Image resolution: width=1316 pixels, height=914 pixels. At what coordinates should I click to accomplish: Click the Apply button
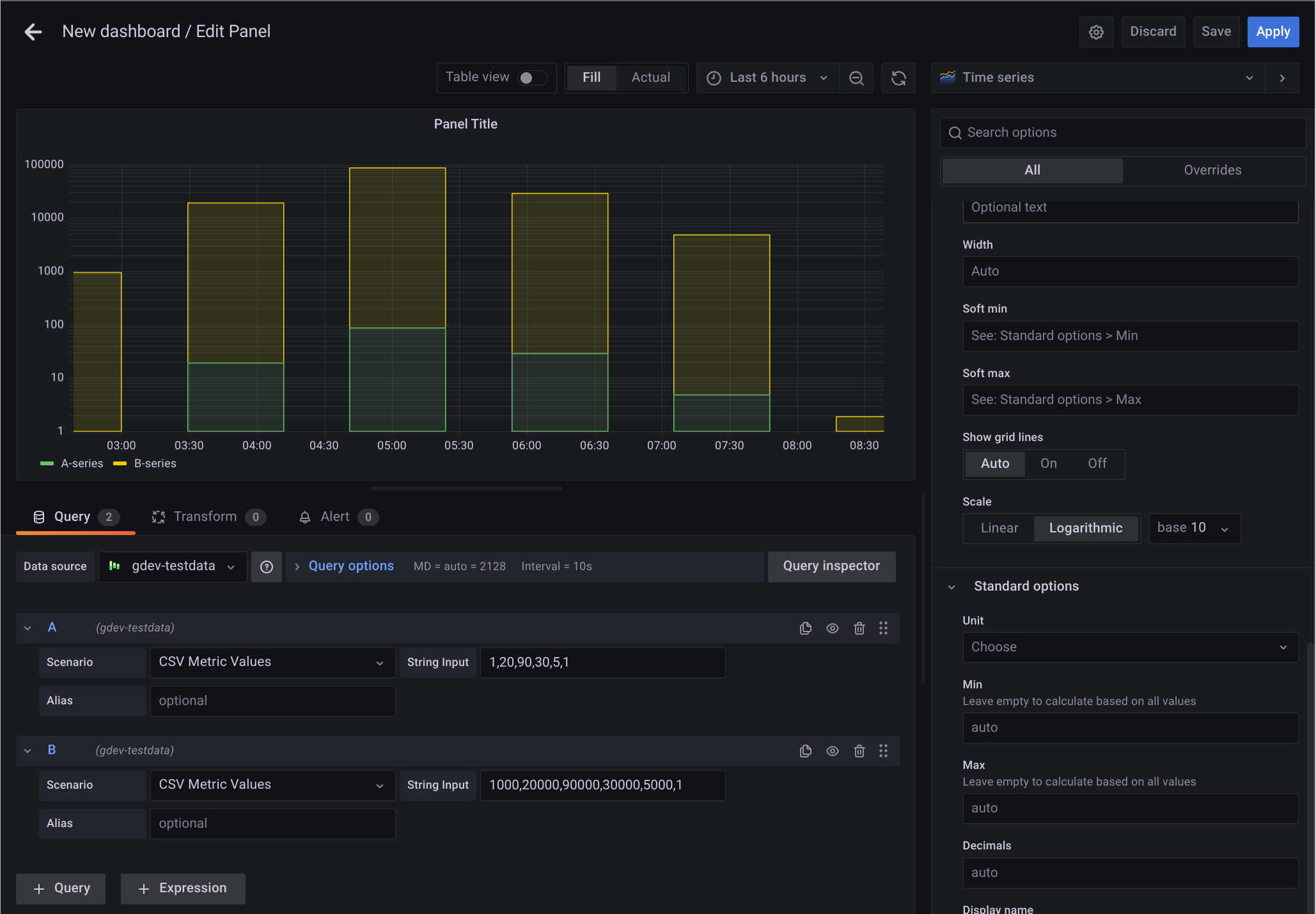(1273, 31)
